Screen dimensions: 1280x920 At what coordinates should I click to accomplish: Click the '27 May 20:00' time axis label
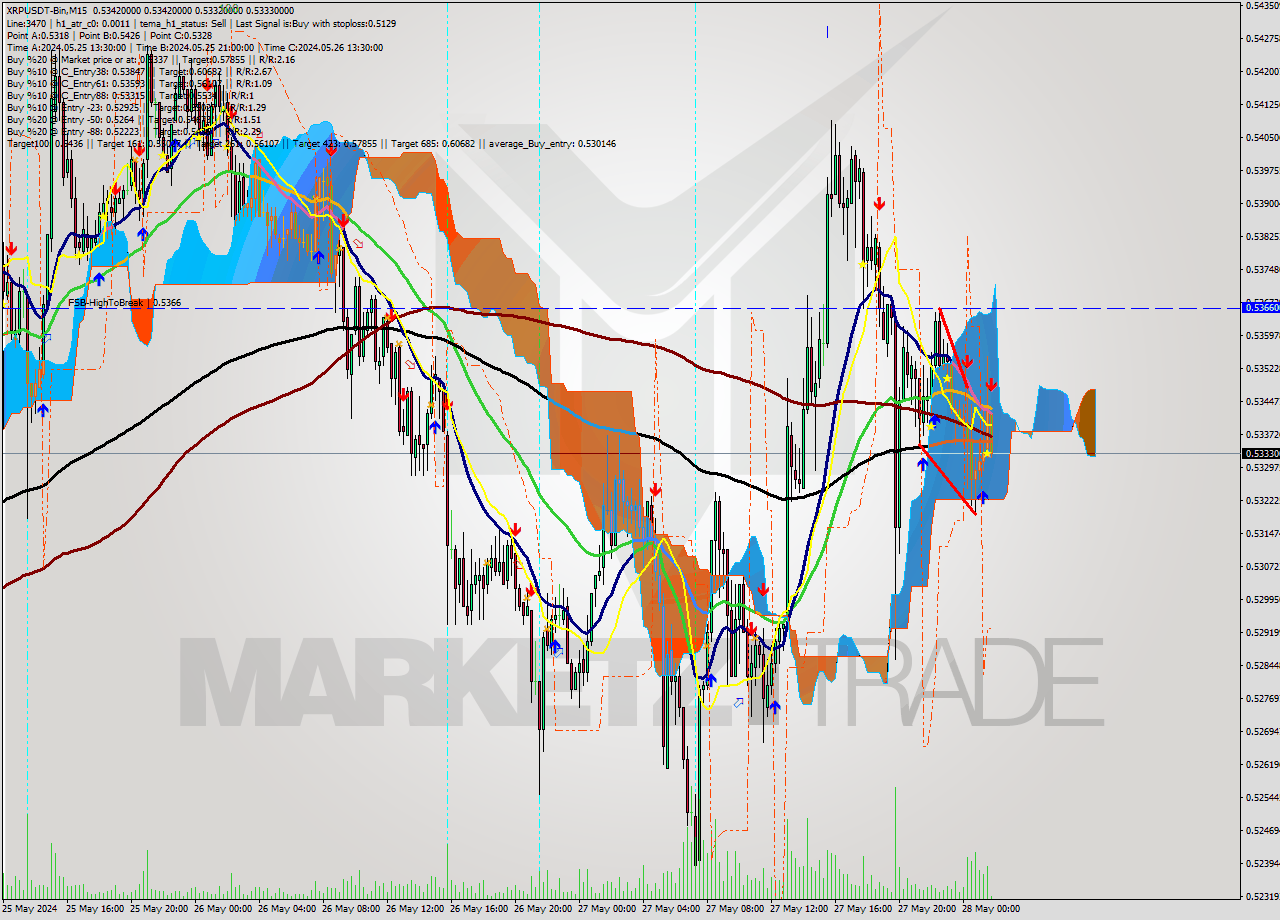[x=928, y=908]
